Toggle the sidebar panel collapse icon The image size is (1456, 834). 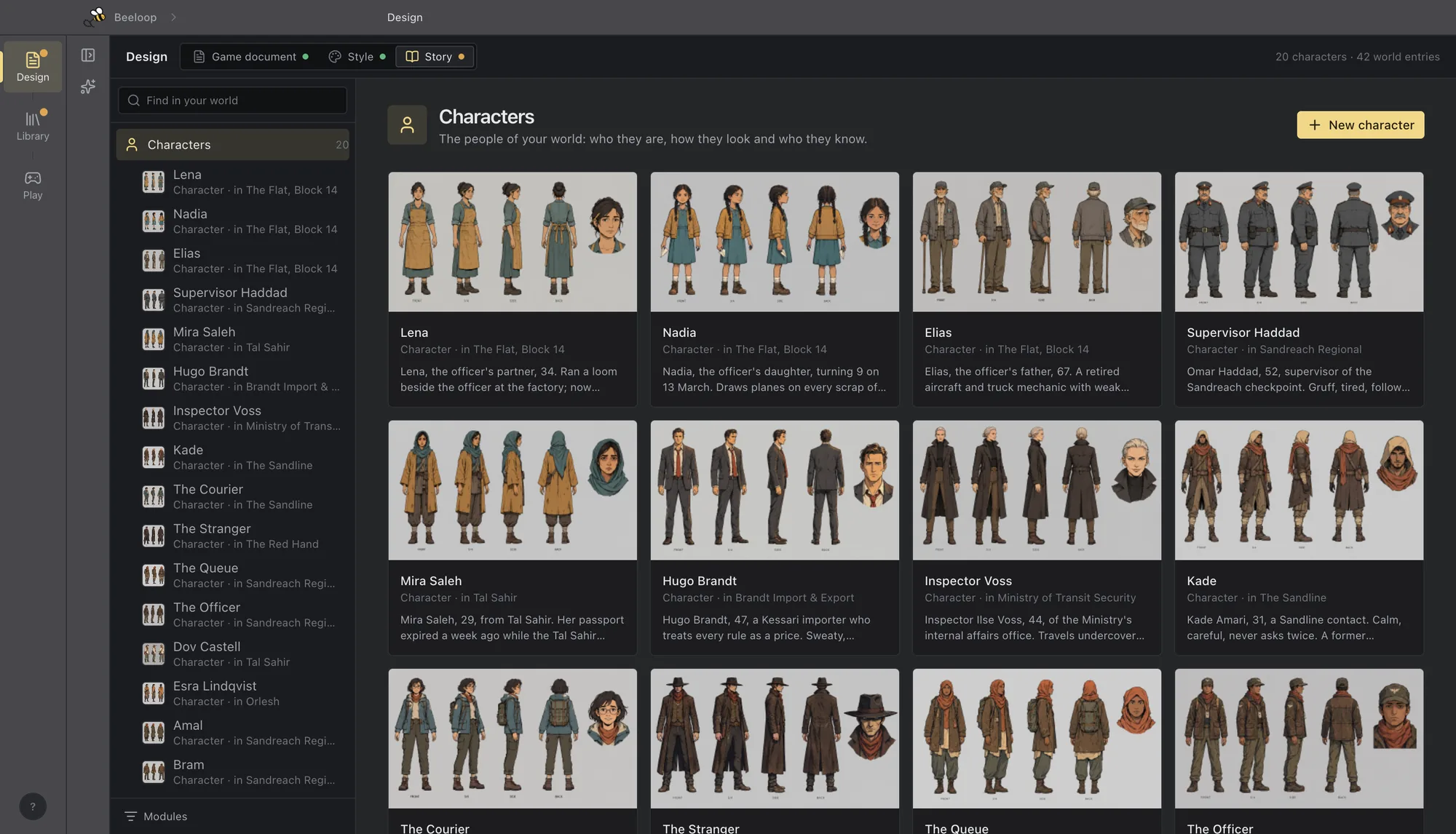click(x=88, y=55)
